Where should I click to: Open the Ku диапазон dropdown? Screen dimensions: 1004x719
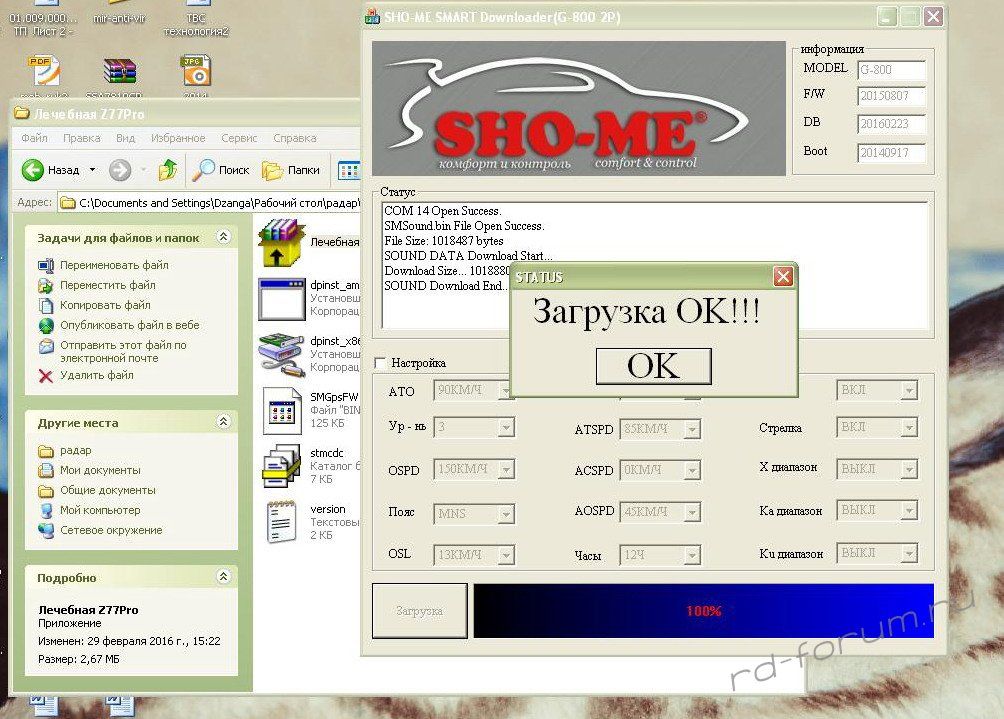[x=909, y=553]
